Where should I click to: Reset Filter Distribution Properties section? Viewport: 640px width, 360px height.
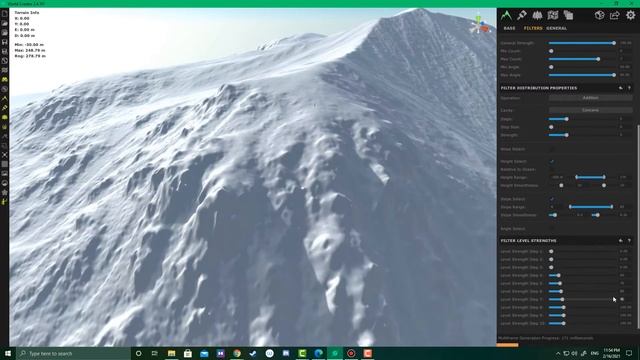pos(621,88)
